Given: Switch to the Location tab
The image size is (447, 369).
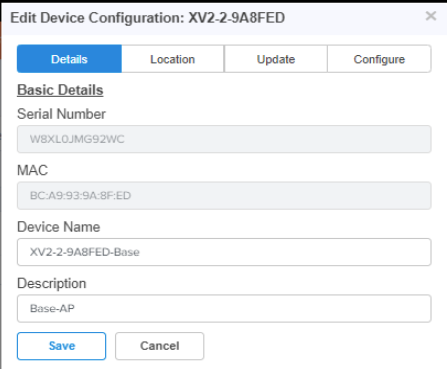Looking at the screenshot, I should point(173,59).
